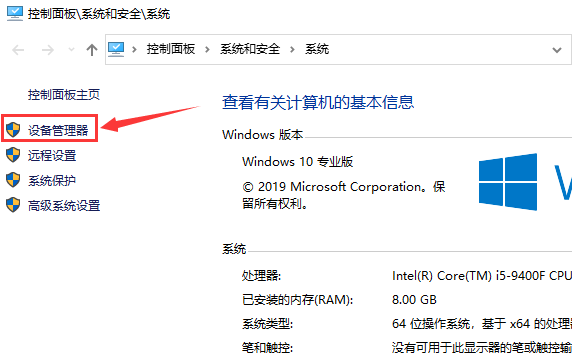Select 控制面板 in the breadcrumb path
The height and width of the screenshot is (361, 572).
click(x=171, y=49)
